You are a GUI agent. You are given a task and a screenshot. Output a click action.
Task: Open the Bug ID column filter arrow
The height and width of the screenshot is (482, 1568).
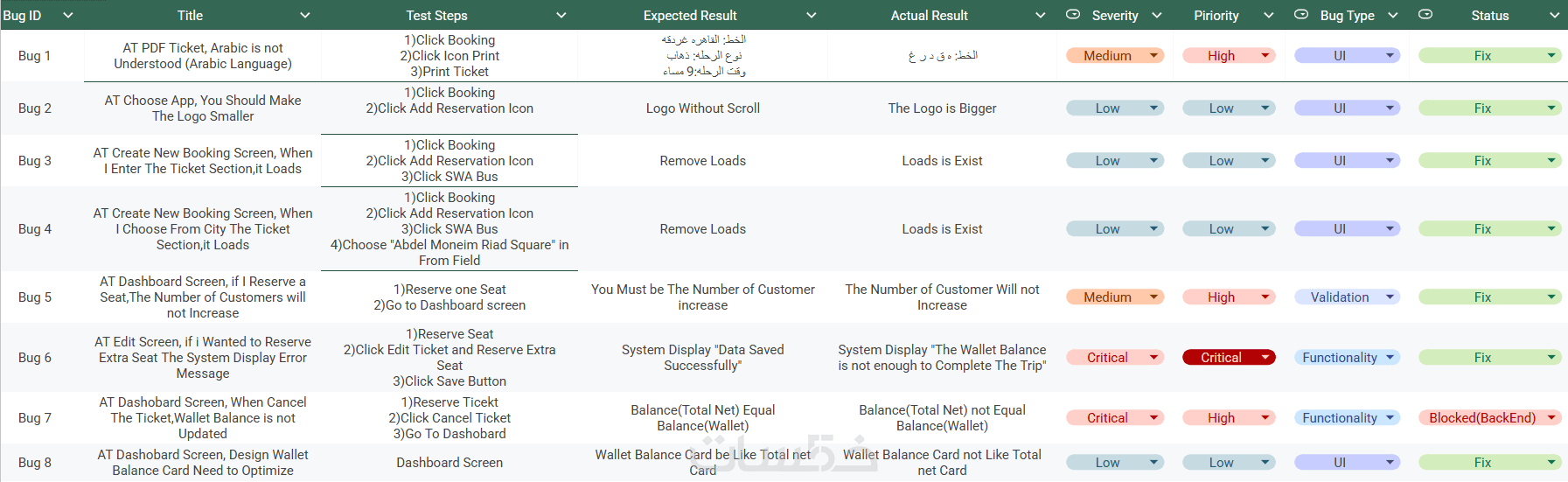(x=68, y=16)
